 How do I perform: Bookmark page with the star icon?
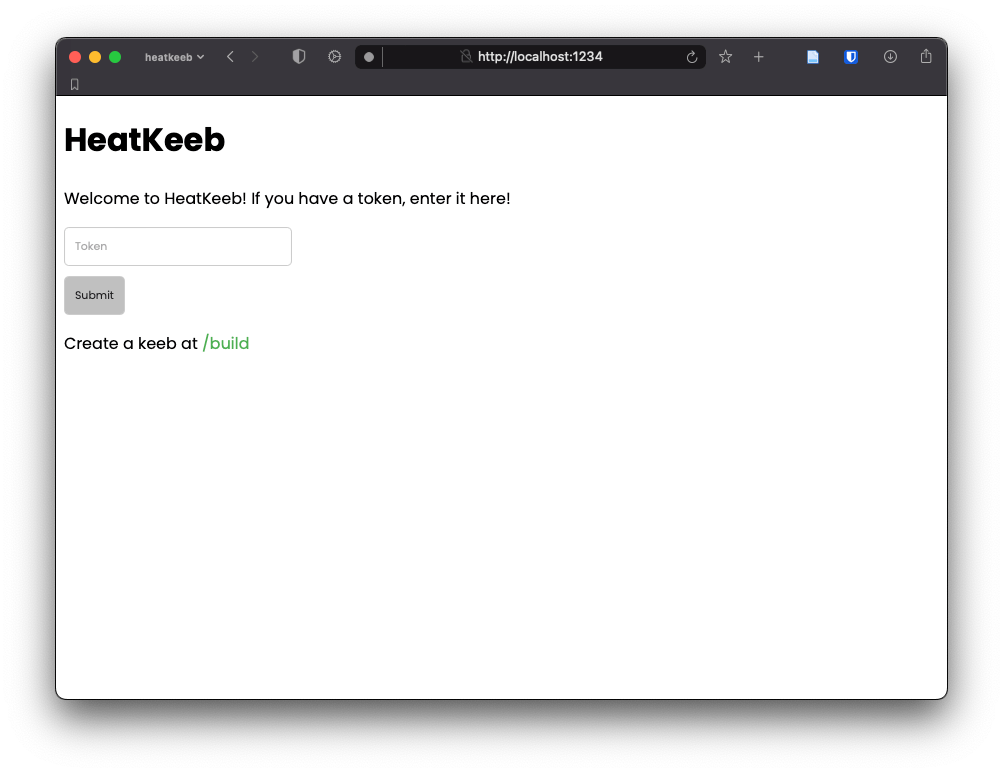[725, 57]
